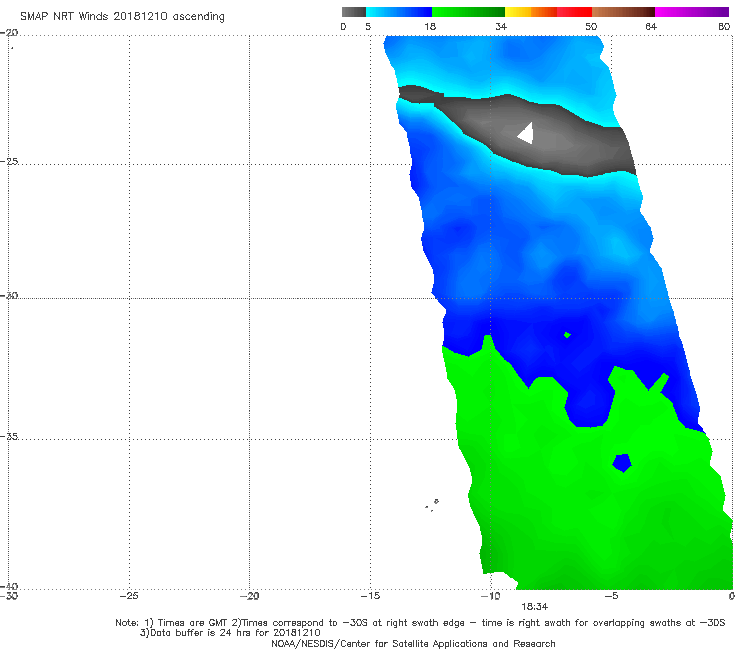Click the longitude axis label "-15"
Screen dimensions: 740x650
pos(370,596)
